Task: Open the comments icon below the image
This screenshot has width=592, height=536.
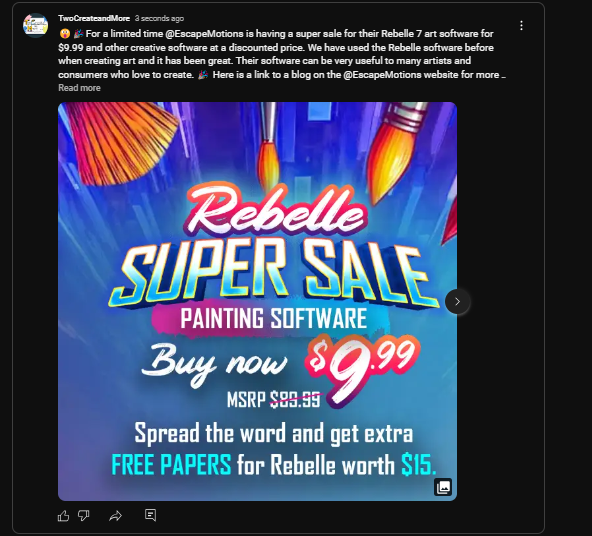Action: coord(150,515)
